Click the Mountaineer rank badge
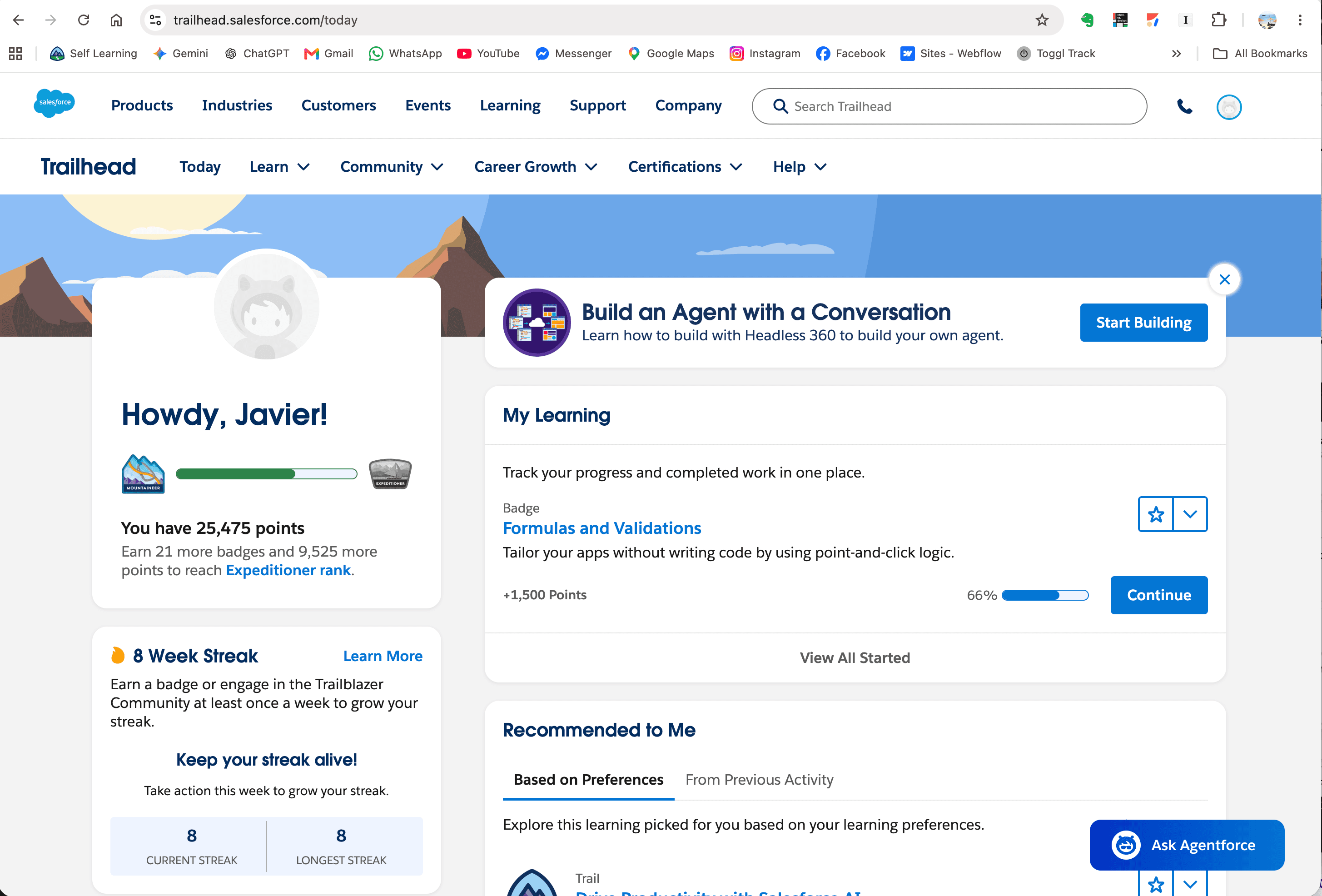Screen dimensions: 1322x896 [143, 474]
